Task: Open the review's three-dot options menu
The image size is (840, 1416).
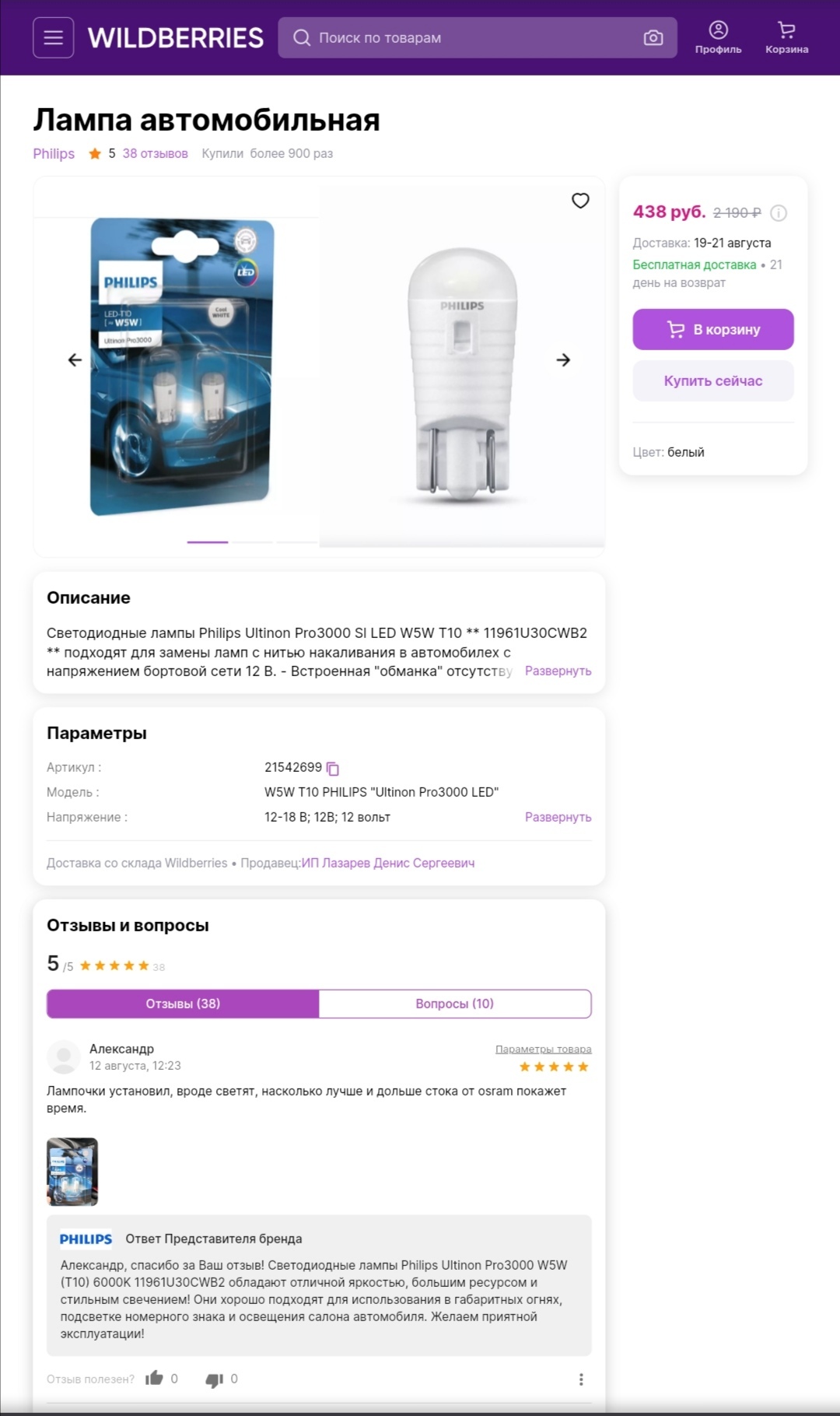Action: click(581, 1379)
